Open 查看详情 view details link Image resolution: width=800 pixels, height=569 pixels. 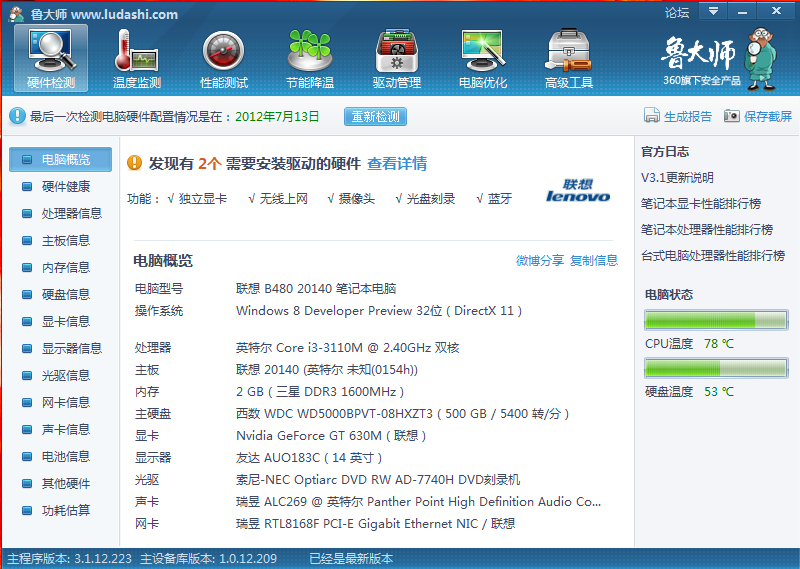pyautogui.click(x=397, y=163)
